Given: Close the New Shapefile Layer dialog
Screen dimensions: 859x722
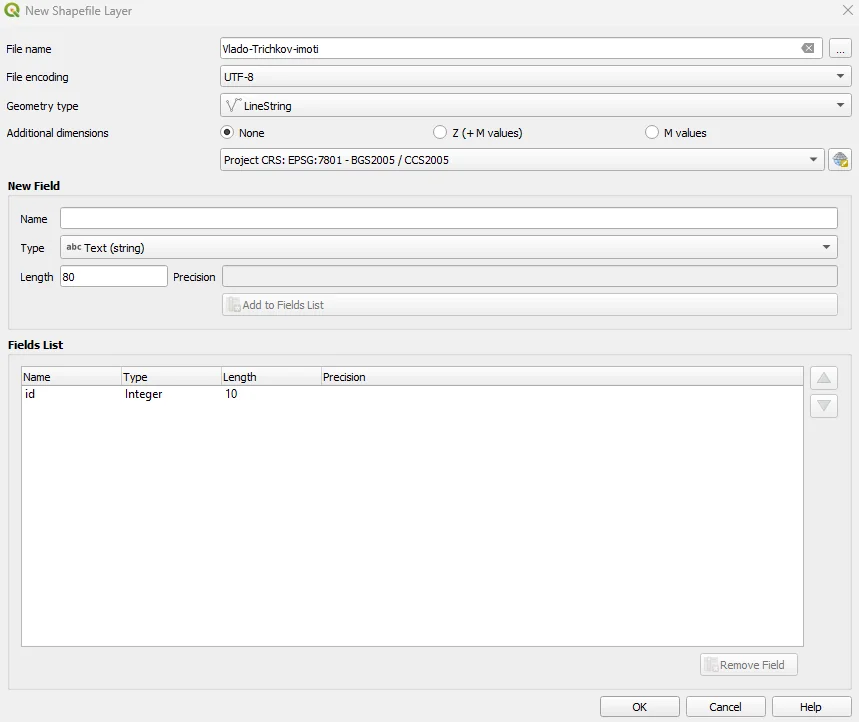Looking at the screenshot, I should [x=847, y=11].
